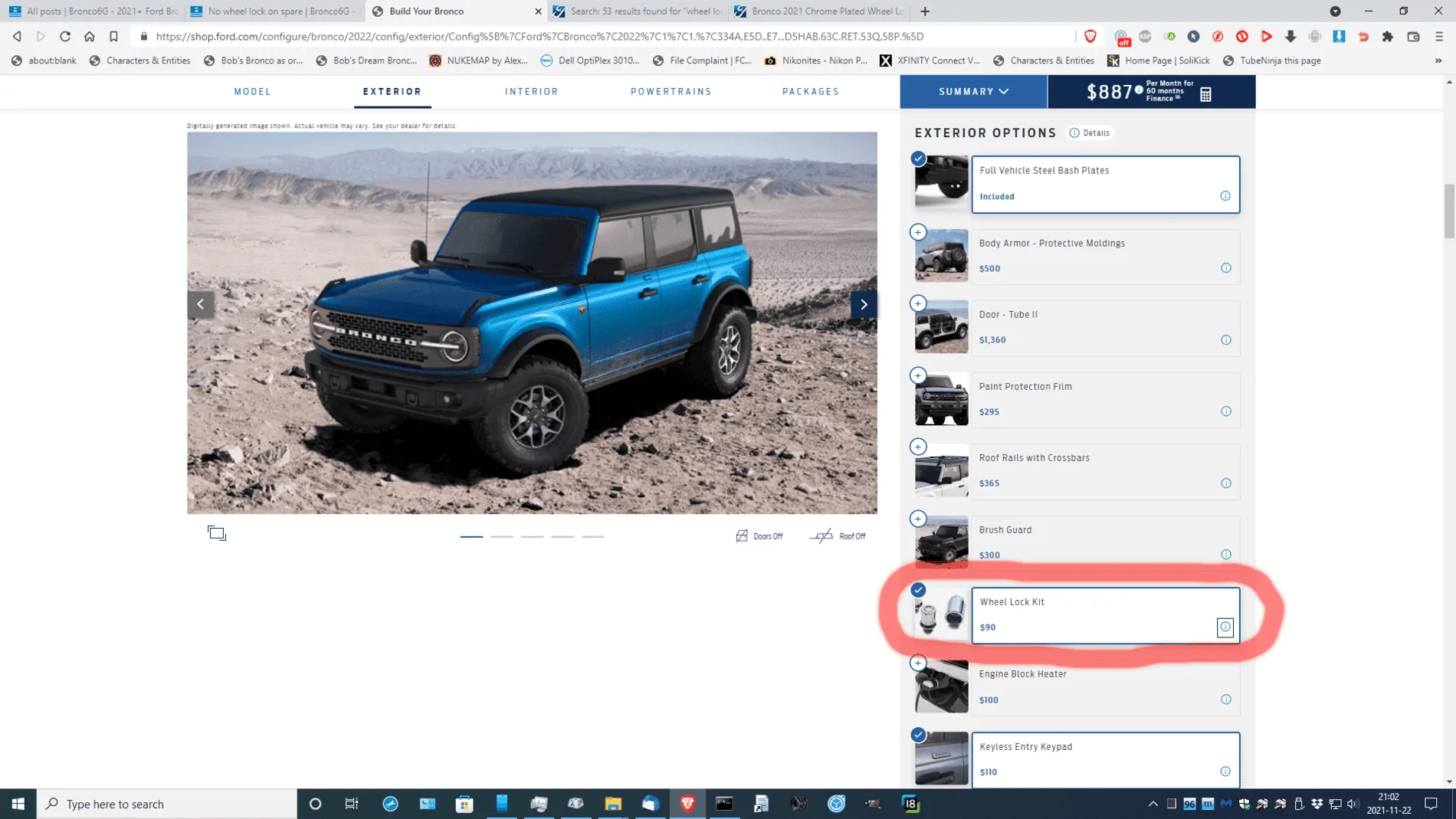1456x819 pixels.
Task: Open browser main menu
Action: pyautogui.click(x=1439, y=36)
